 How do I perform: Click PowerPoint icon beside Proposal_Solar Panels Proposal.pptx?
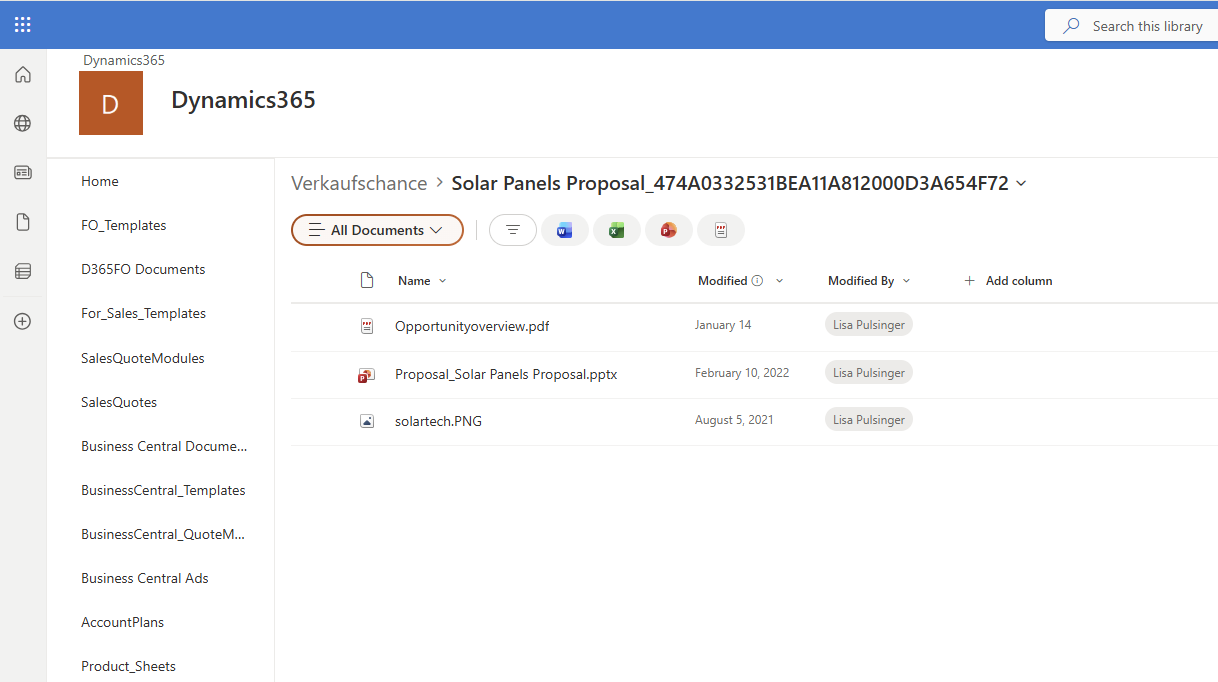[x=366, y=375]
